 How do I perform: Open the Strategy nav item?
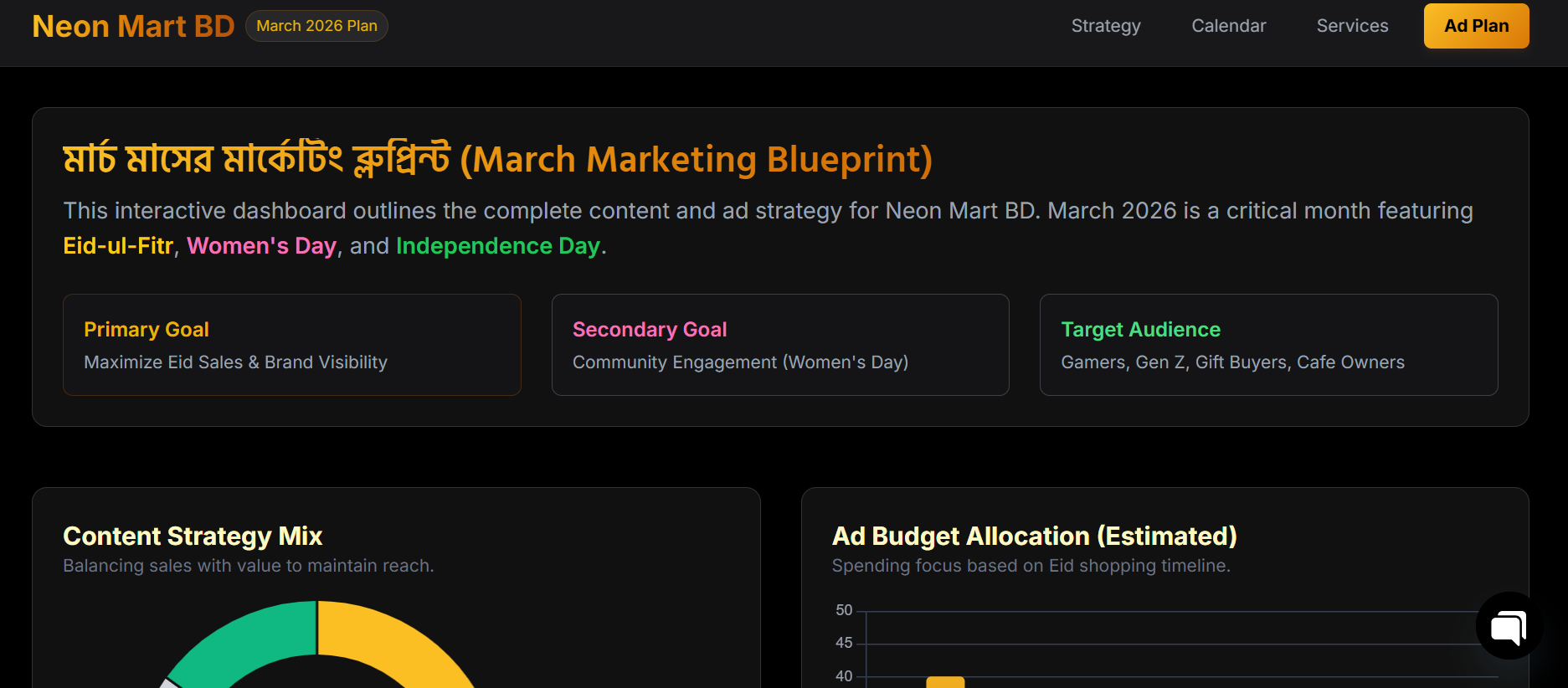(1105, 26)
